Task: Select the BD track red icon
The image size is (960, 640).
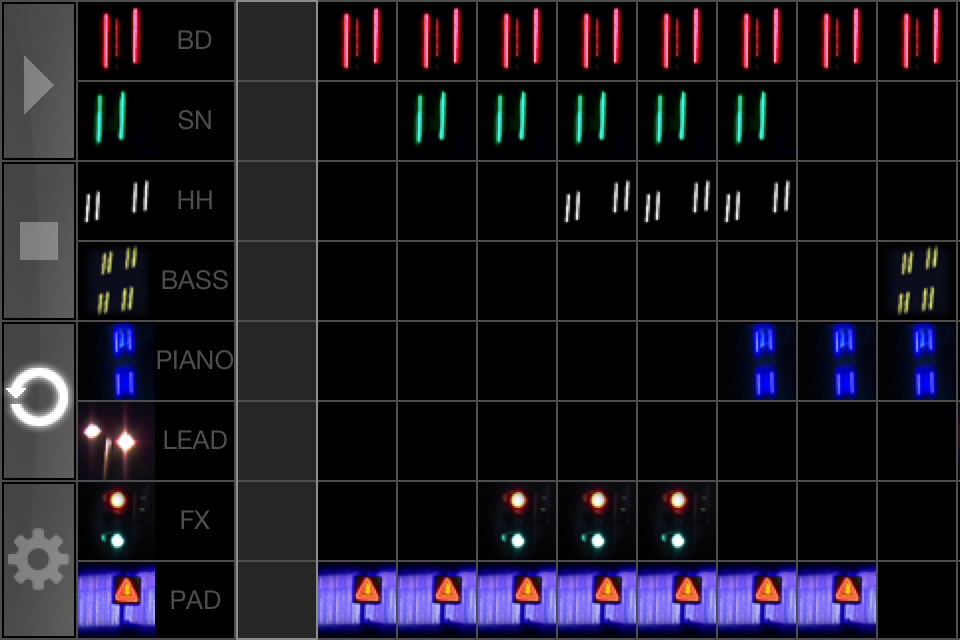Action: (119, 40)
